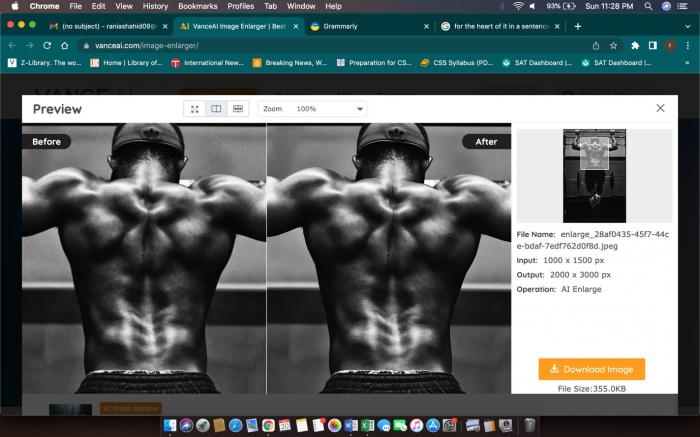Launch Safari from the Dock
The image size is (700, 437).
point(236,425)
